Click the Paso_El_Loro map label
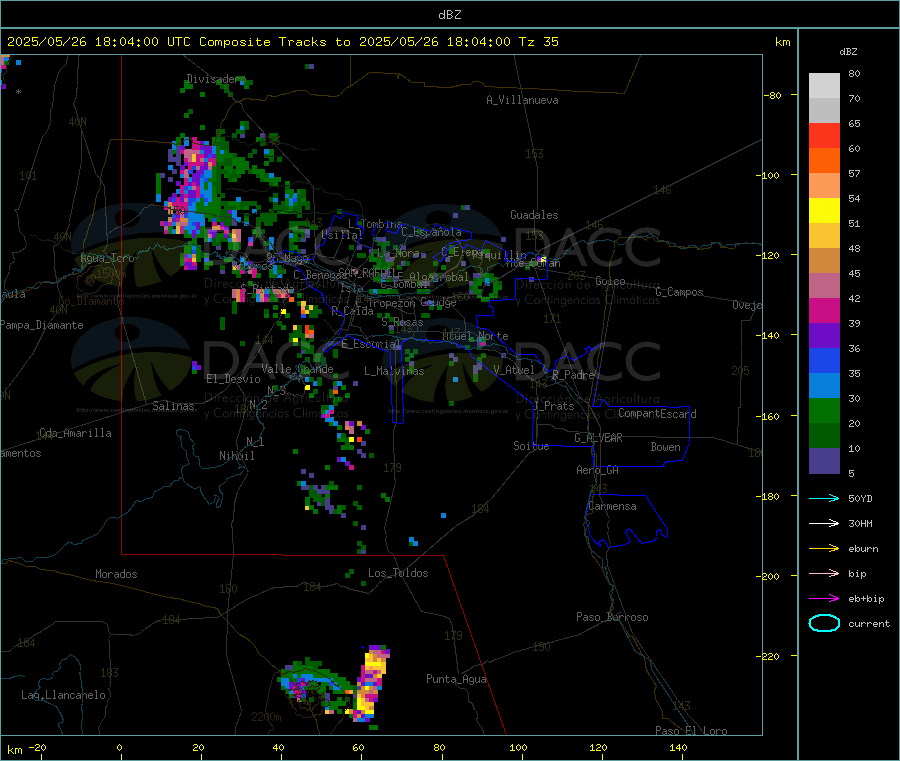 [691, 731]
